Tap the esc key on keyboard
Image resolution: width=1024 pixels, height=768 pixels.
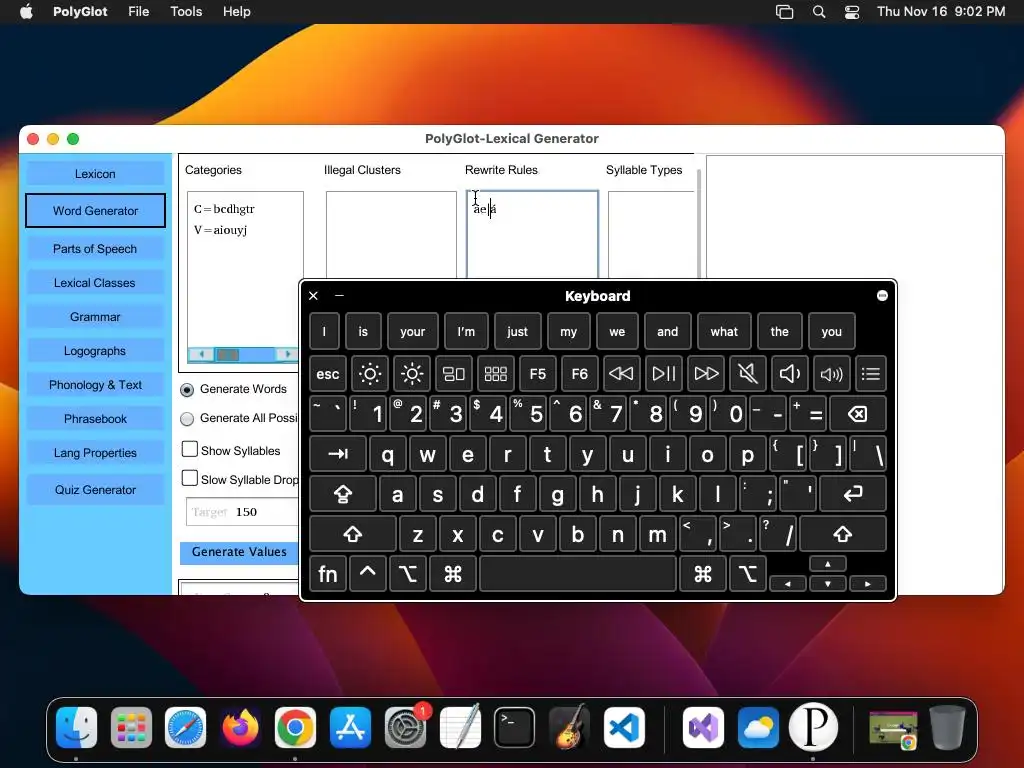pyautogui.click(x=328, y=374)
